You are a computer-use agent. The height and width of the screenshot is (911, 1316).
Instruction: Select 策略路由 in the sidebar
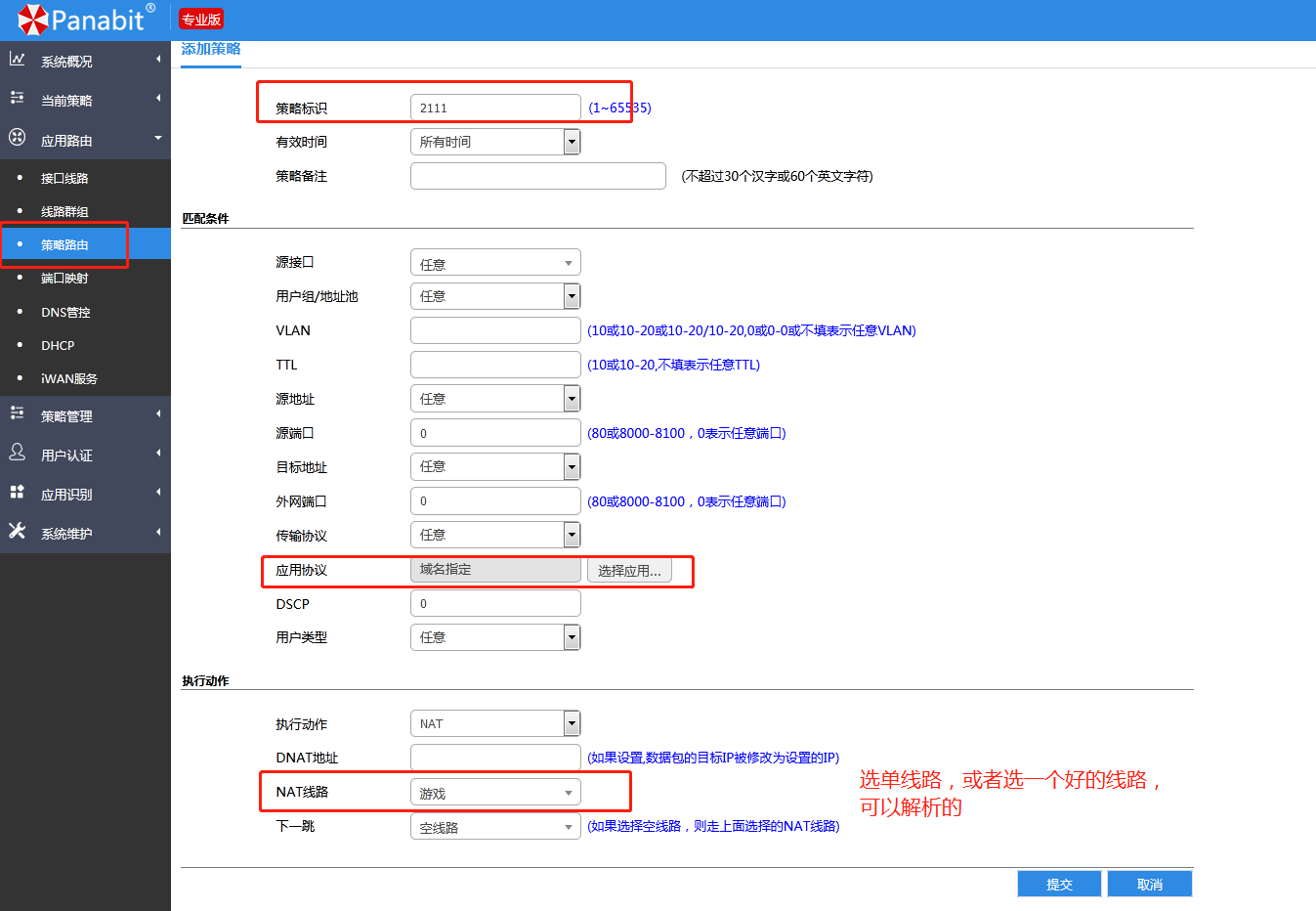pos(64,245)
